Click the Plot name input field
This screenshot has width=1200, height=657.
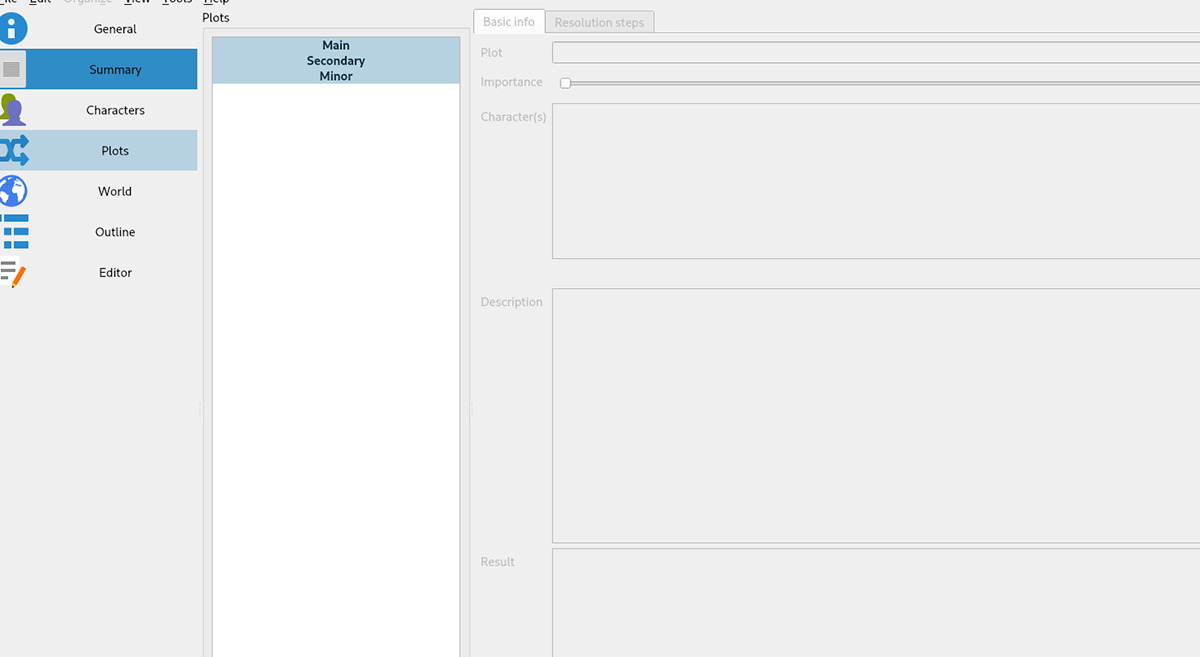(876, 52)
